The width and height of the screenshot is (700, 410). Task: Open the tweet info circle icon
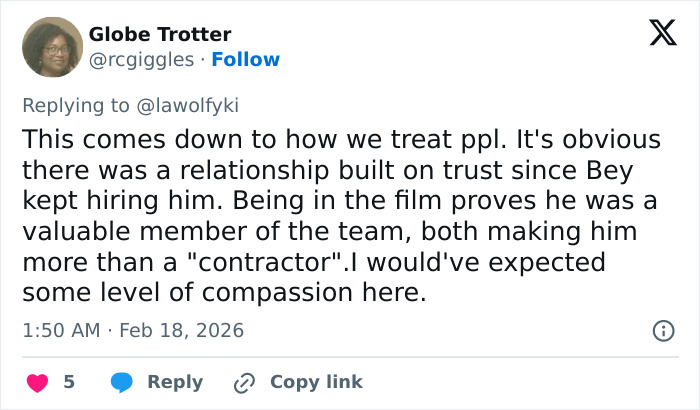tap(662, 330)
